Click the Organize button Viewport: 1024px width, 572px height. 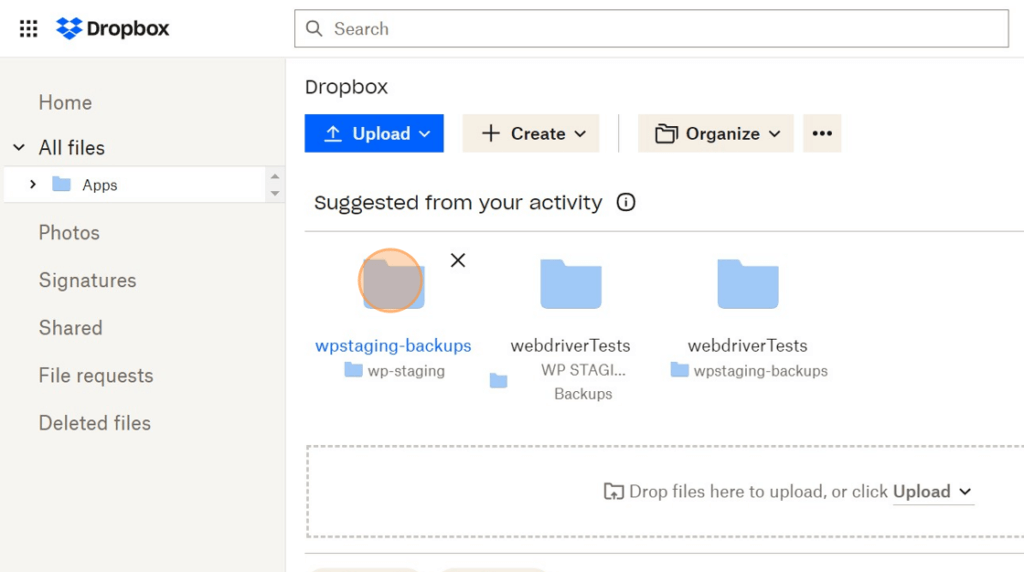715,133
